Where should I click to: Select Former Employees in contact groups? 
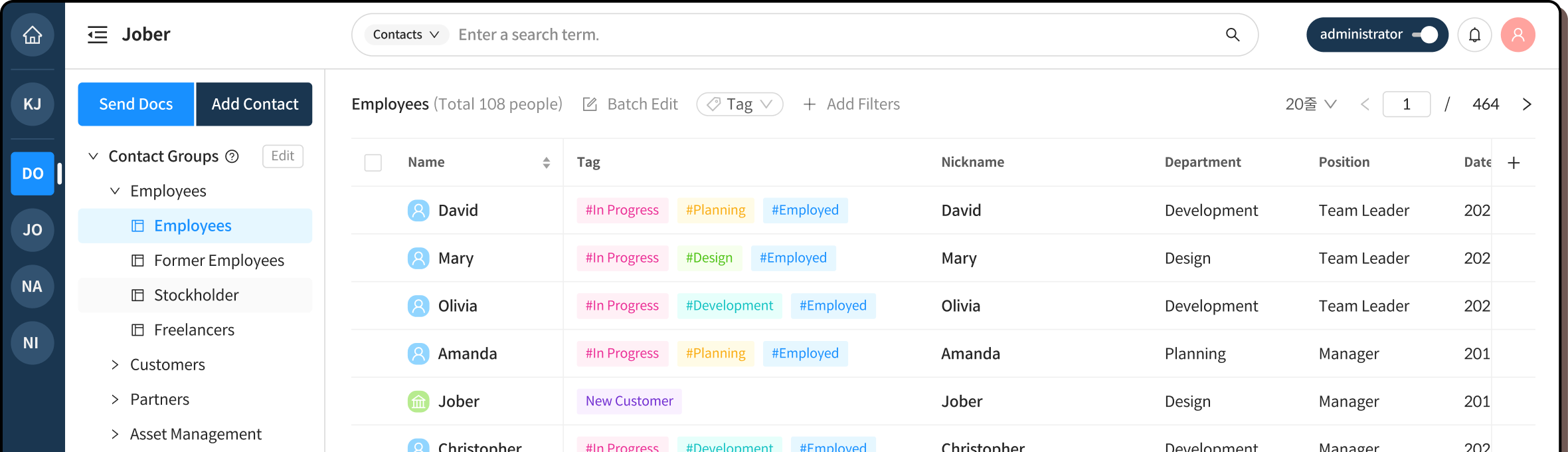click(x=218, y=261)
